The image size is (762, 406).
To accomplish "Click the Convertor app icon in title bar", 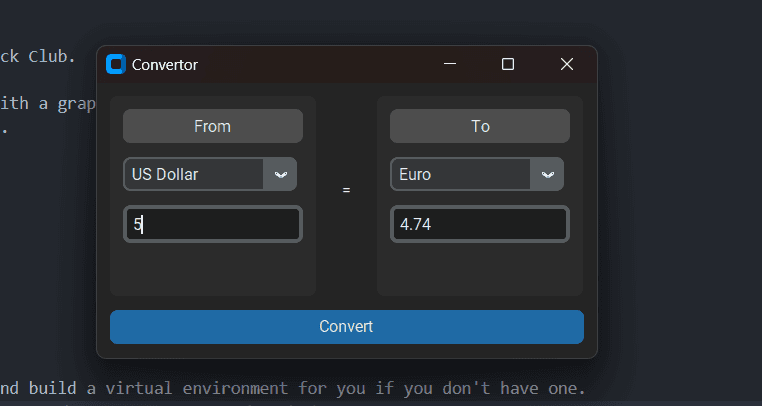I will pyautogui.click(x=116, y=64).
